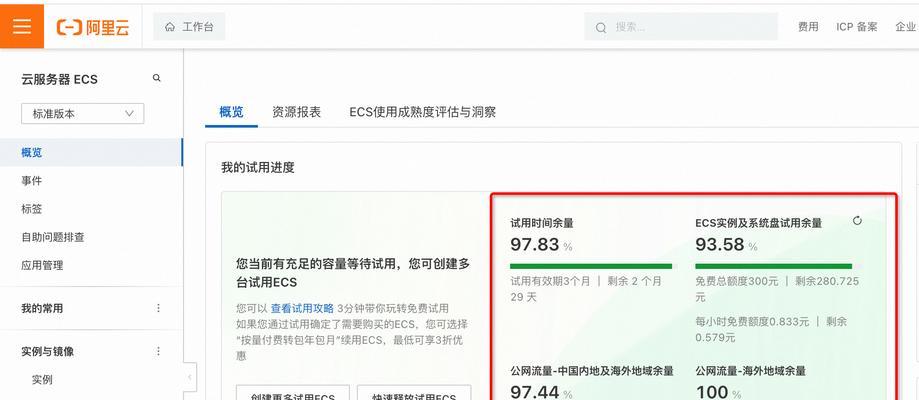This screenshot has width=919, height=400.
Task: Click the house icon in 工作台
Action: click(x=170, y=27)
